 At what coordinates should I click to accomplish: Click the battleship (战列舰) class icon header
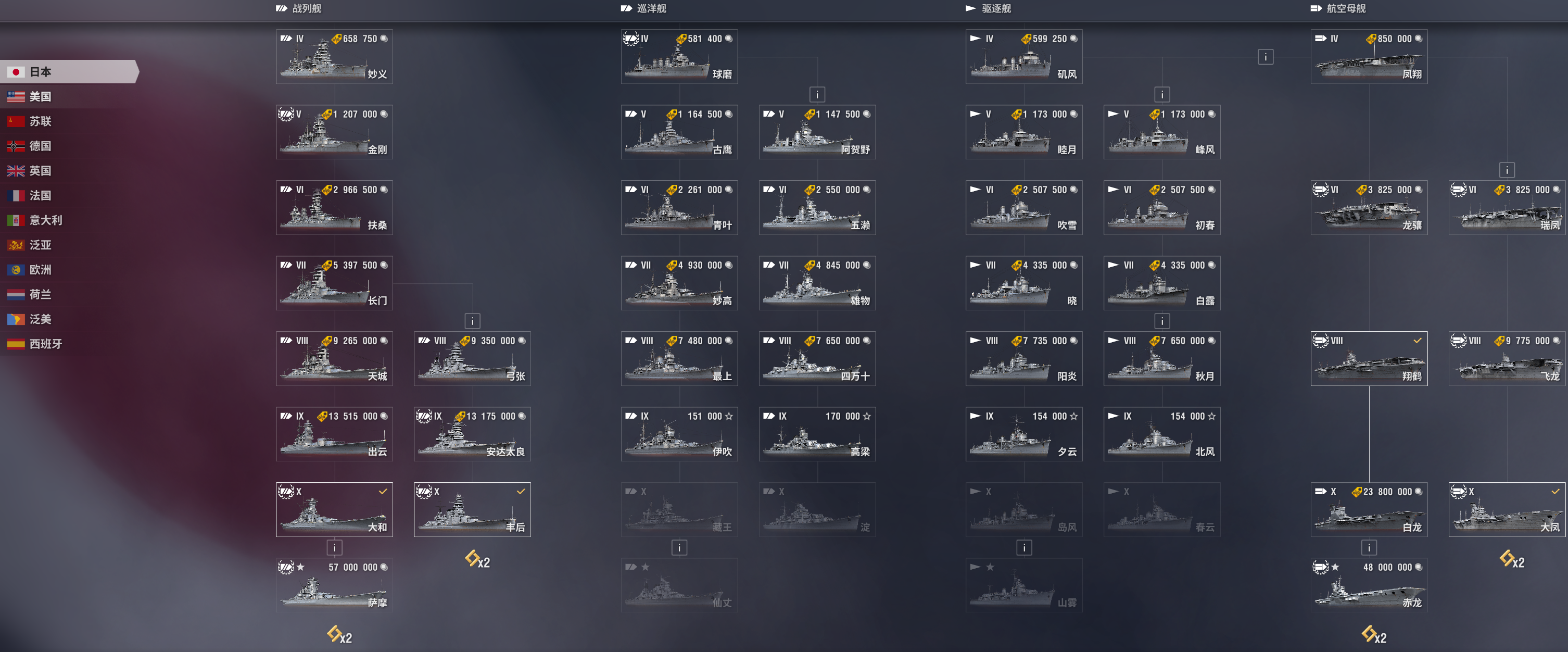(281, 8)
